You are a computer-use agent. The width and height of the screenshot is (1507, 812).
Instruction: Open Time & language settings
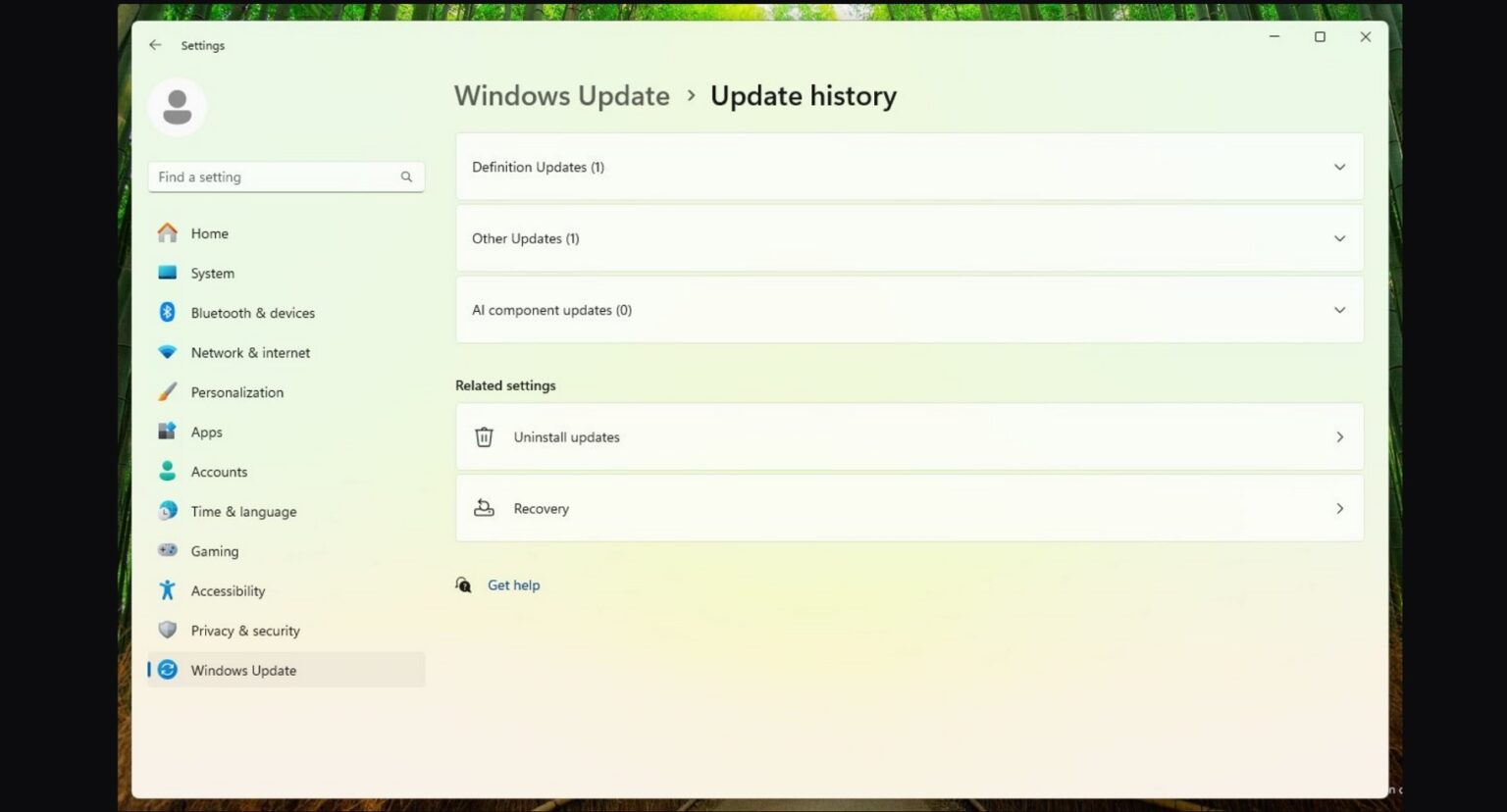(x=243, y=512)
